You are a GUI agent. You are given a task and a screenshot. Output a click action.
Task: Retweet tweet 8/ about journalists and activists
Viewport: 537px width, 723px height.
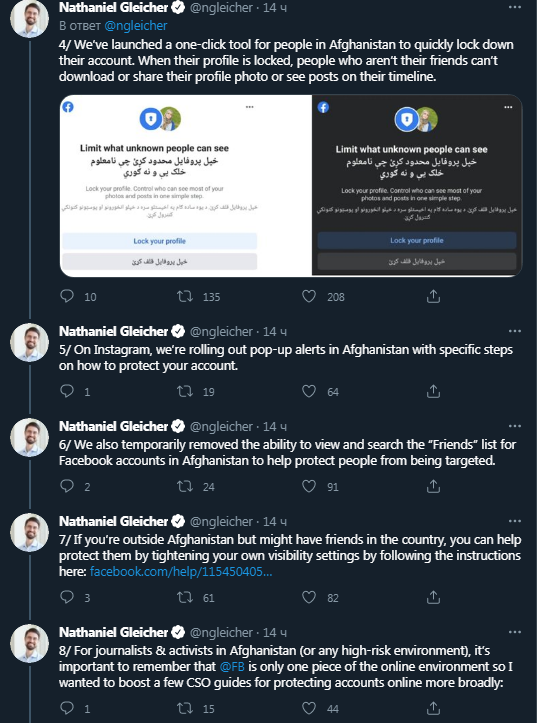click(185, 708)
